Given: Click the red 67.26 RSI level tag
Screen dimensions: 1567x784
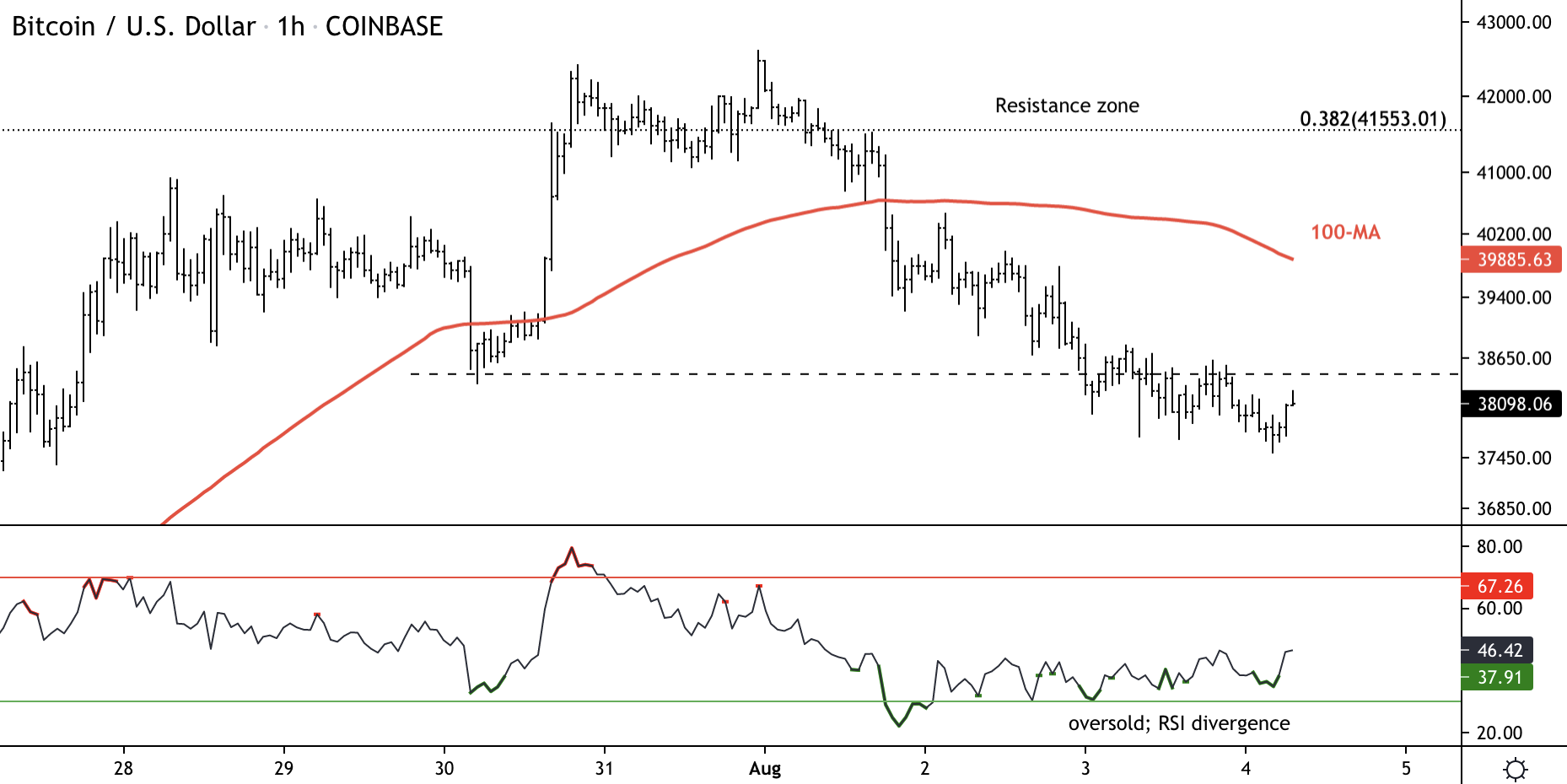Looking at the screenshot, I should click(x=1498, y=586).
